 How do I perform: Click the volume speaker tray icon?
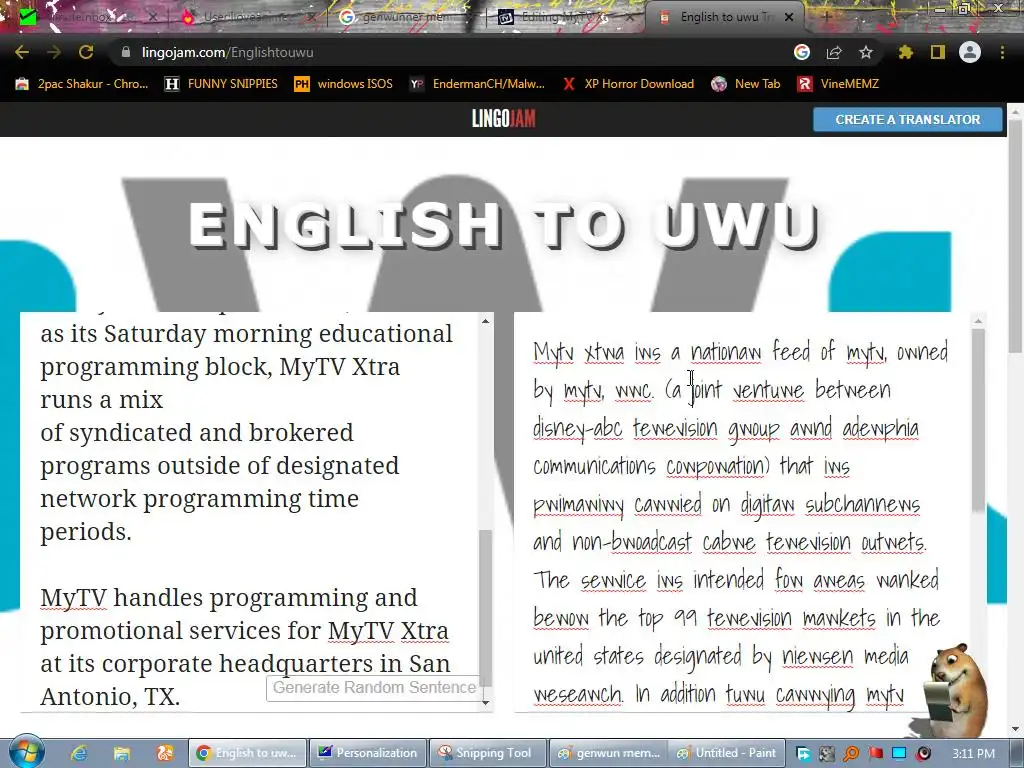pos(923,754)
